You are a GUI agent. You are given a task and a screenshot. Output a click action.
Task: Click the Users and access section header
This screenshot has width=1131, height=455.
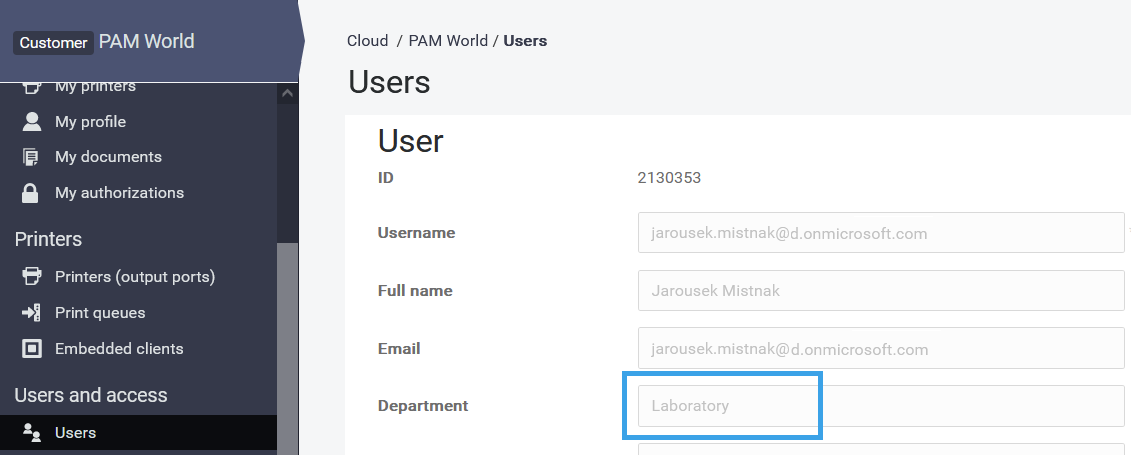[91, 395]
